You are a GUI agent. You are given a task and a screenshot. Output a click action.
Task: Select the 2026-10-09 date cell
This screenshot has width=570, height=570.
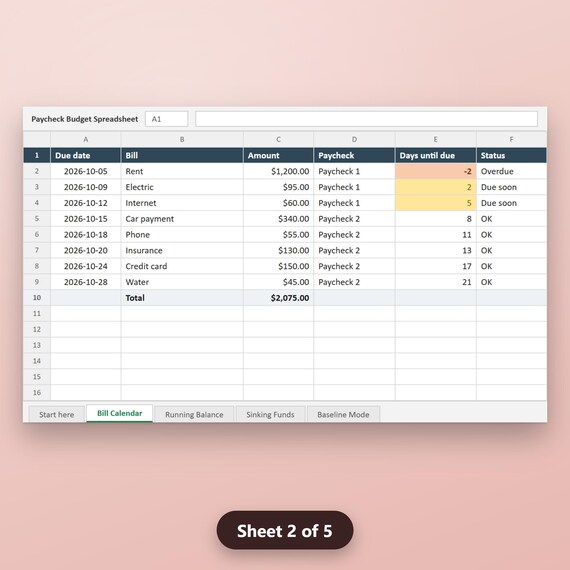coord(85,187)
